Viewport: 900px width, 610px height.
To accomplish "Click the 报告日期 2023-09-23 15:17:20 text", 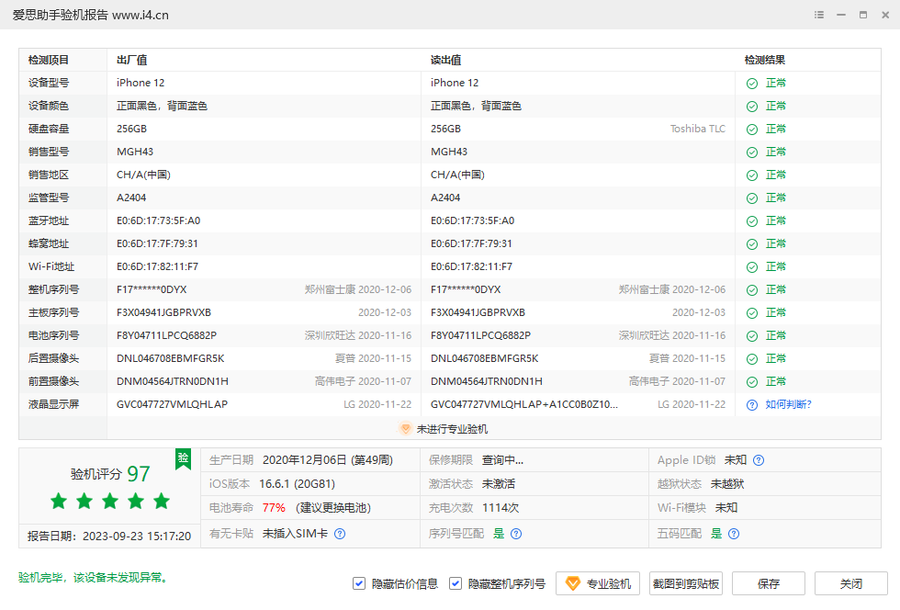I will click(109, 536).
